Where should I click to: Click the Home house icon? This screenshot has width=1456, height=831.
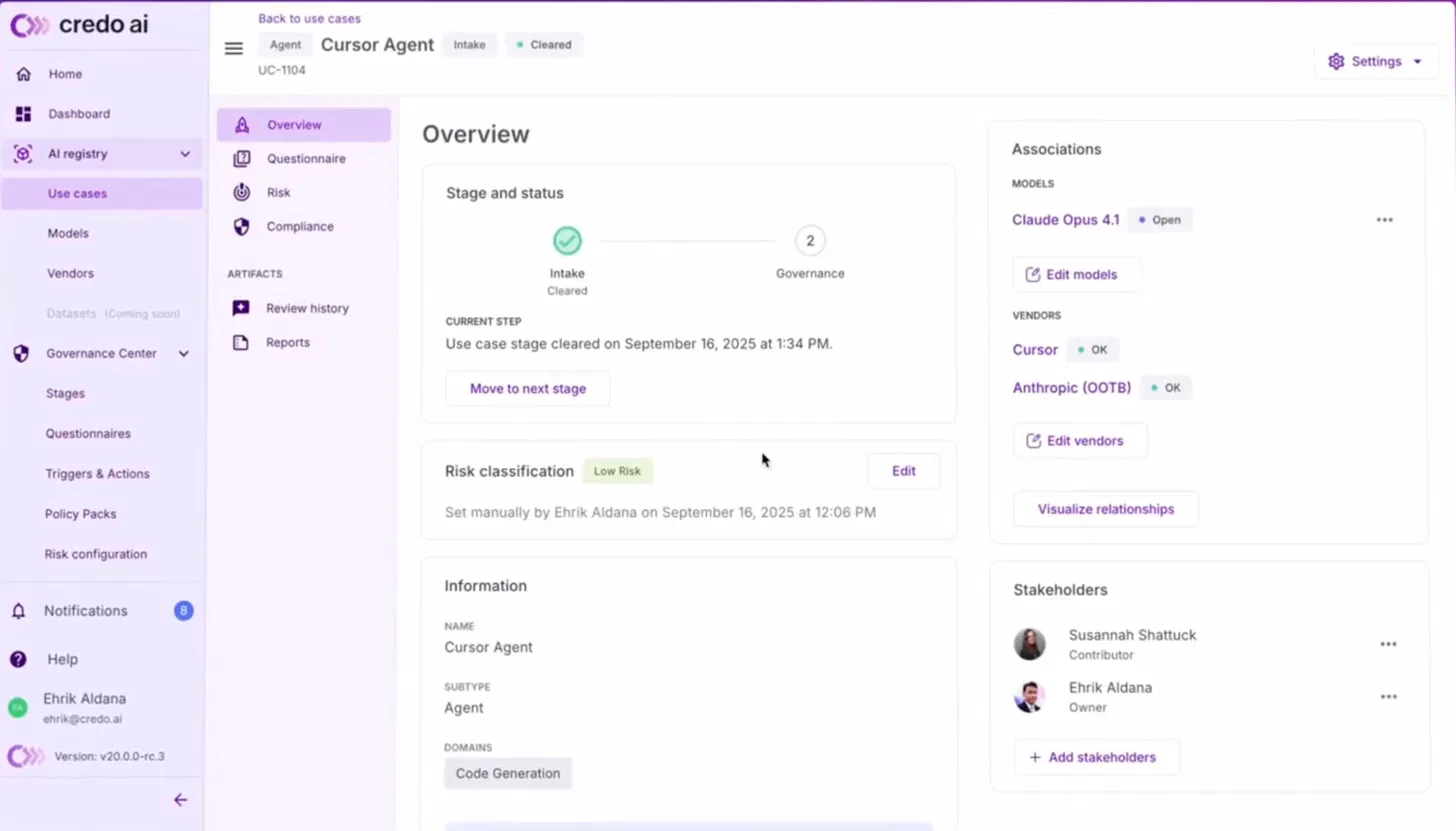coord(23,74)
